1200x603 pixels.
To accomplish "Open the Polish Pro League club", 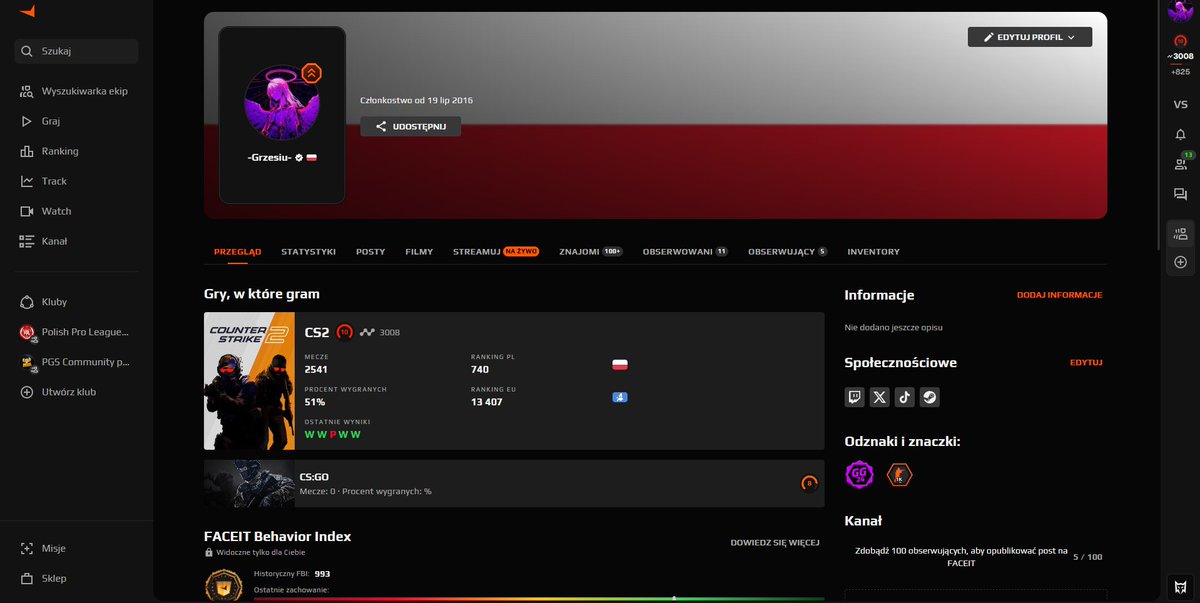I will tap(76, 332).
